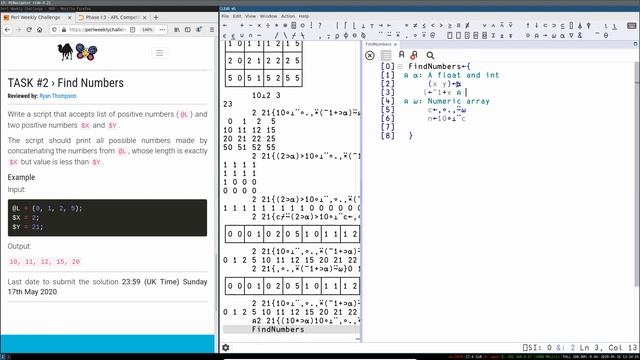
Task: Uncomment selected lines in editor
Action: point(414,55)
